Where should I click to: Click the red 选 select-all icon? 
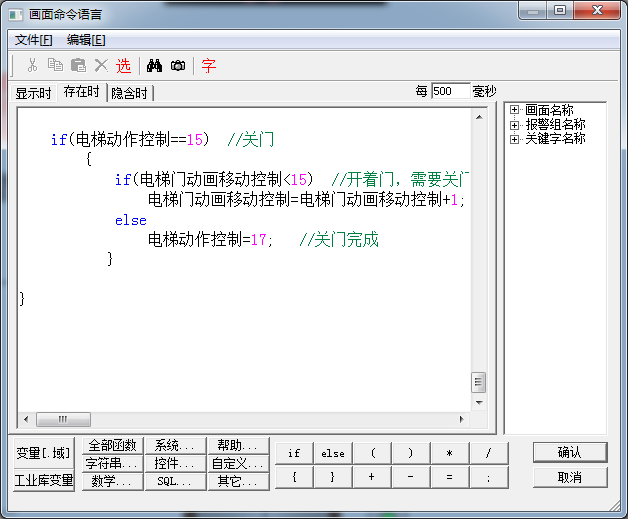pos(123,66)
